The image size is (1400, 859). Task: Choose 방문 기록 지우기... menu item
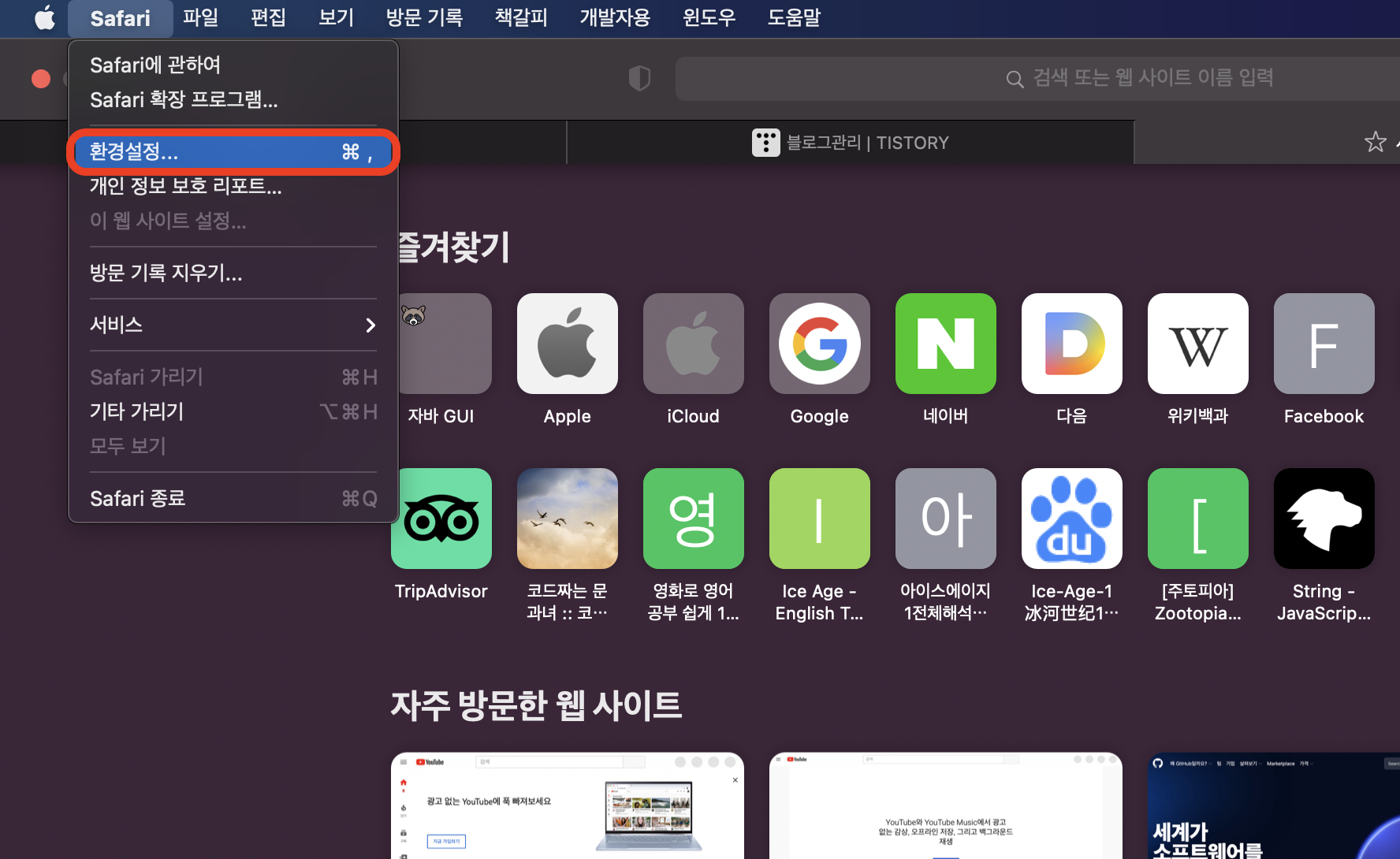click(233, 273)
